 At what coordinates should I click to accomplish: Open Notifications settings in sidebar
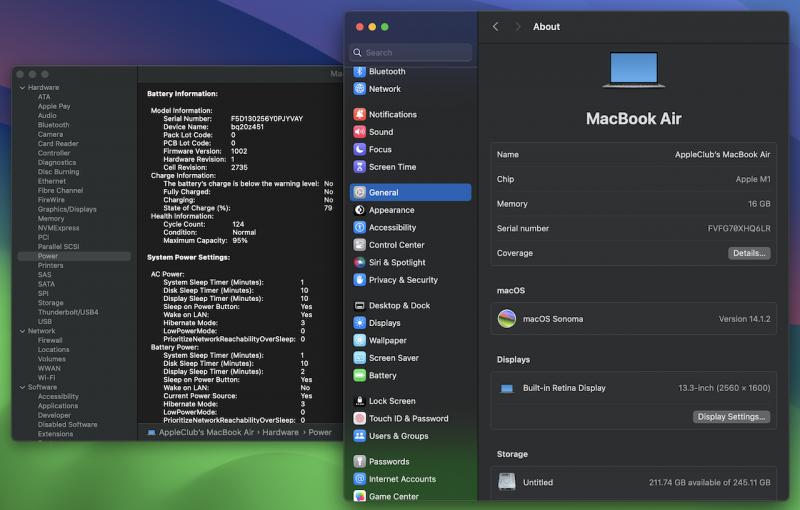point(393,115)
